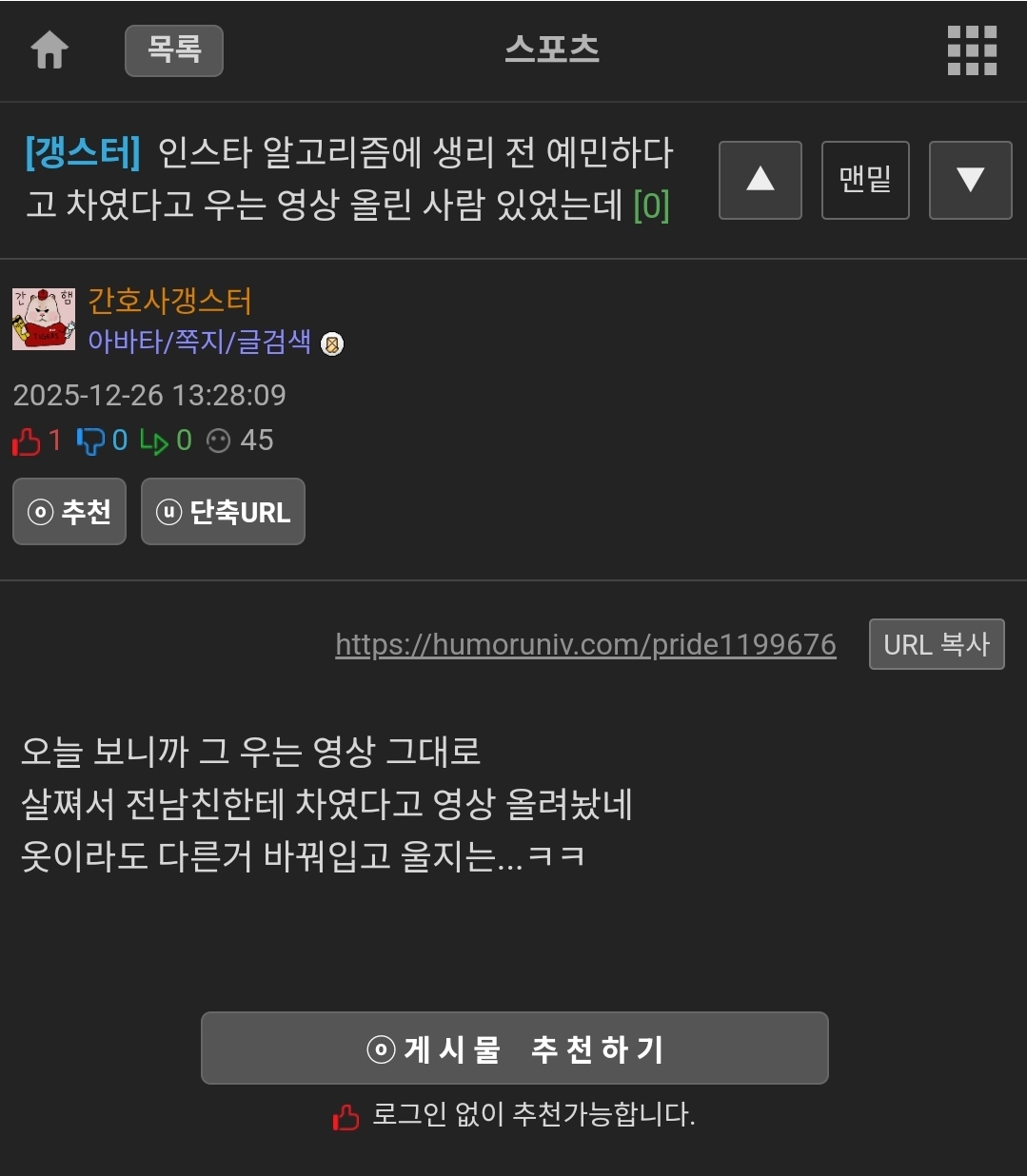Click the blue thumbs-down count icon

coord(90,441)
